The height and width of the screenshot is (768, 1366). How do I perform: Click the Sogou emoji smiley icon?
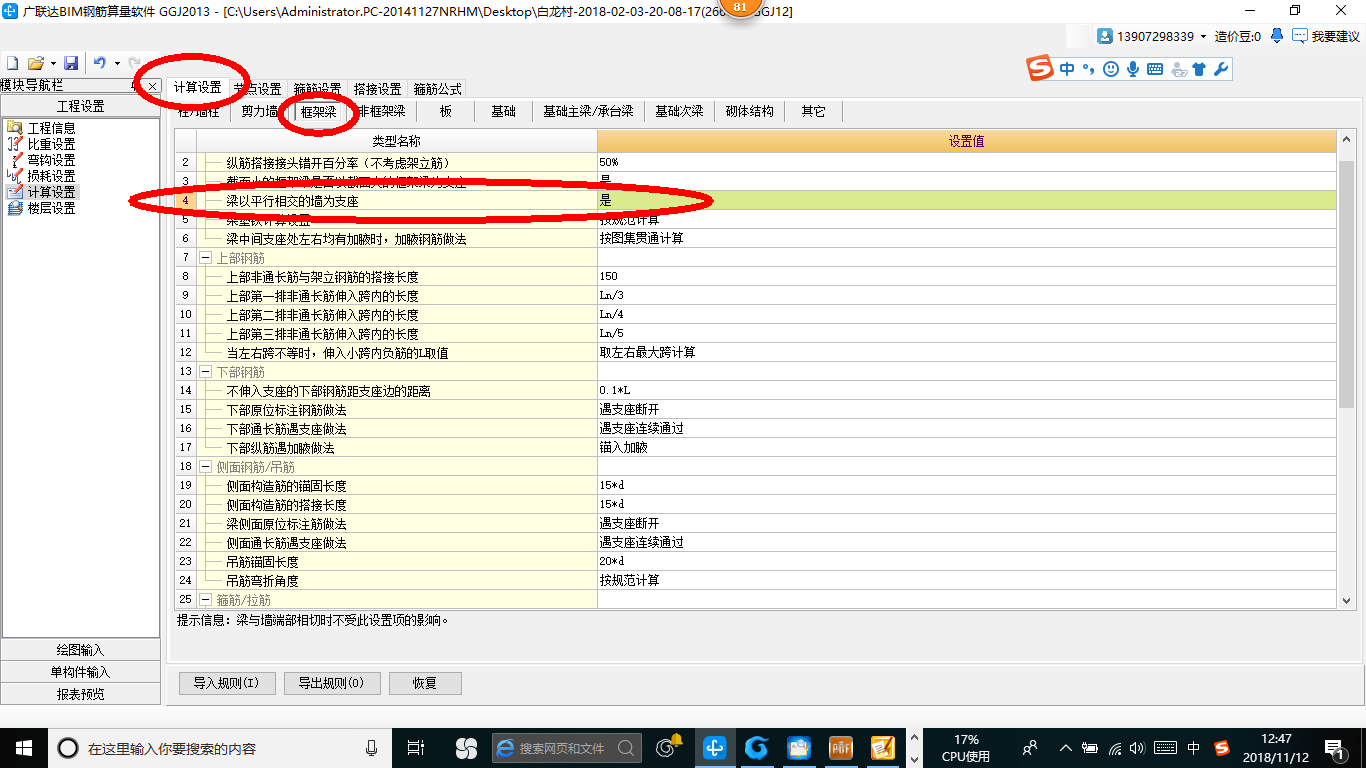pyautogui.click(x=1110, y=69)
